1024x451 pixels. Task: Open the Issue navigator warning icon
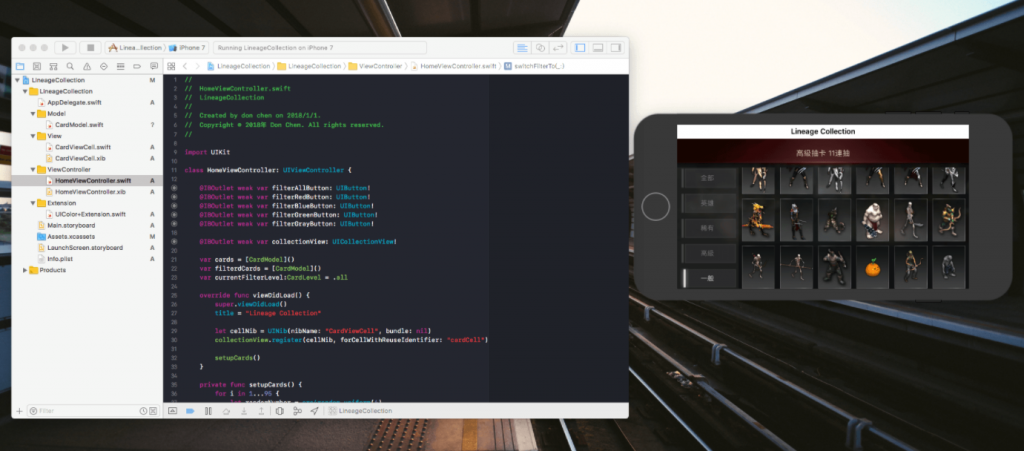(x=87, y=67)
